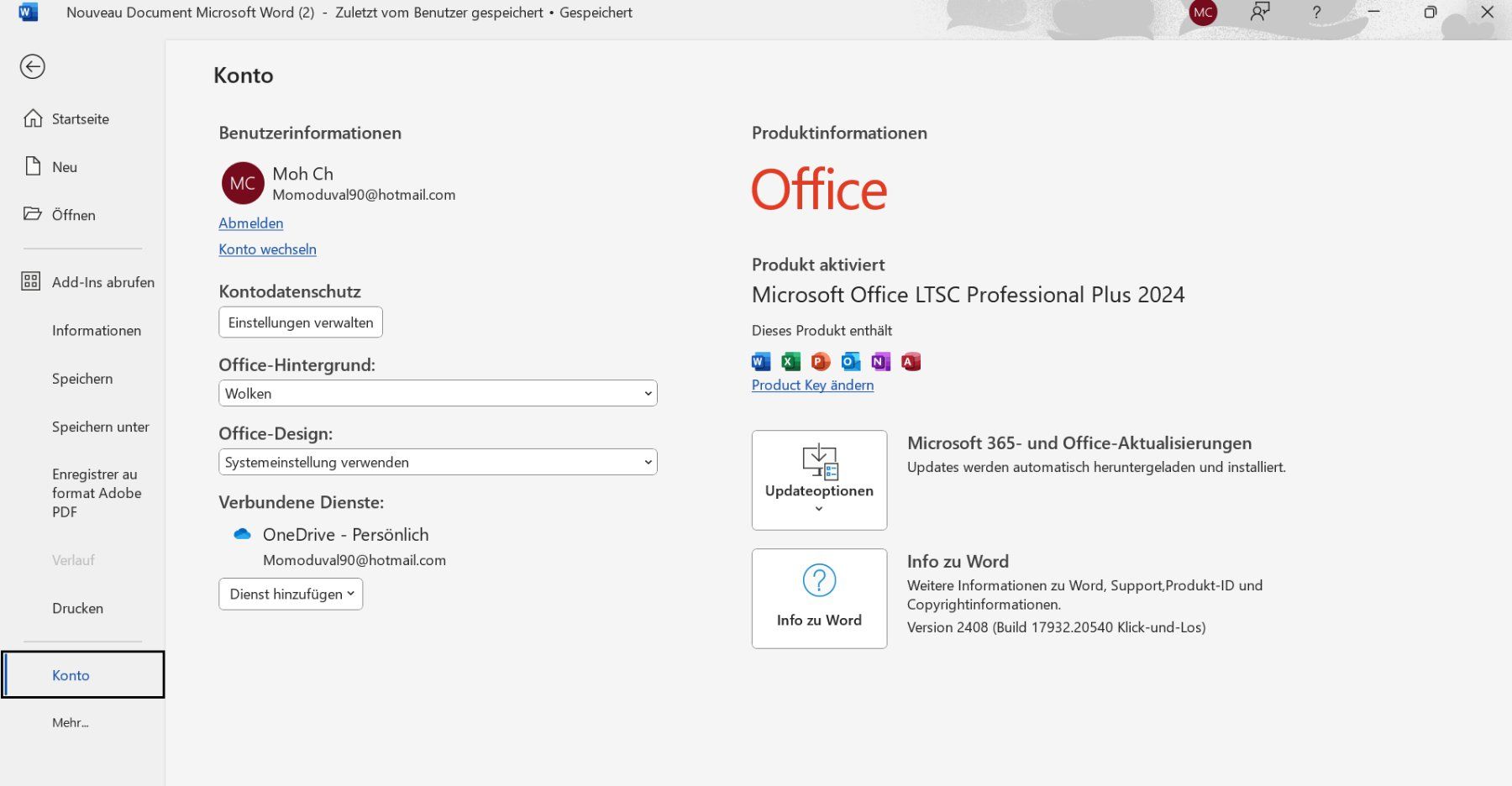Open the Office-Design dropdown with Systemeinstellung verwenden

tap(438, 462)
